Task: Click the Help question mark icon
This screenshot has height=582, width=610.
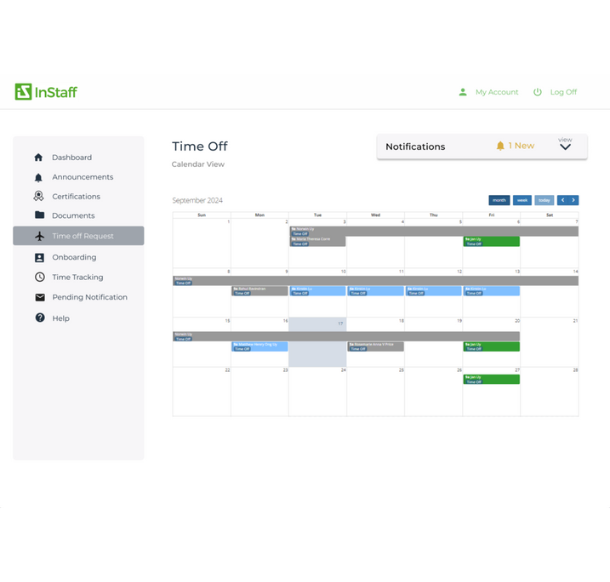Action: point(39,318)
